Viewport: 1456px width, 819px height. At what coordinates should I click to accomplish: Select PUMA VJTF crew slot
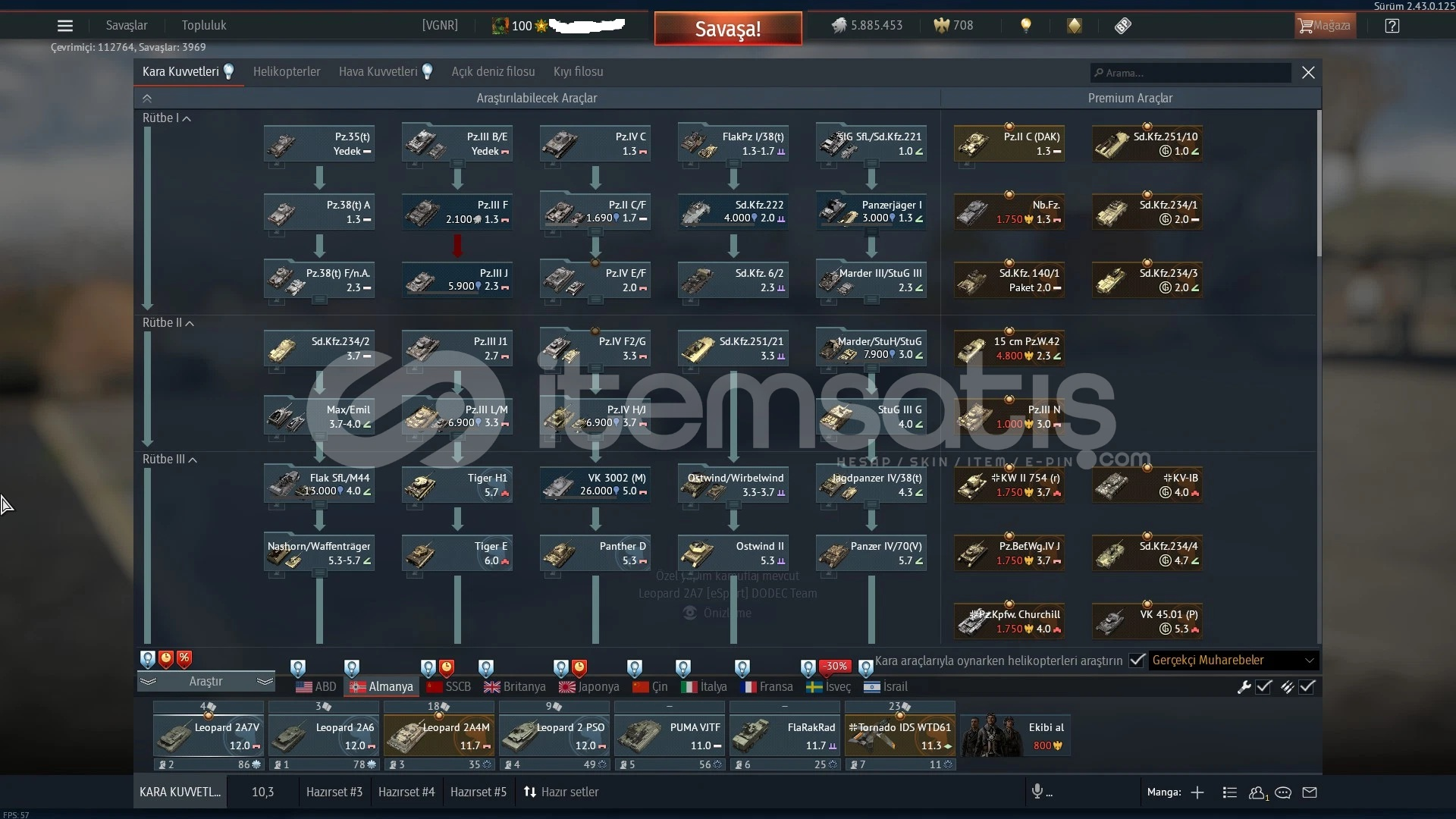670,736
